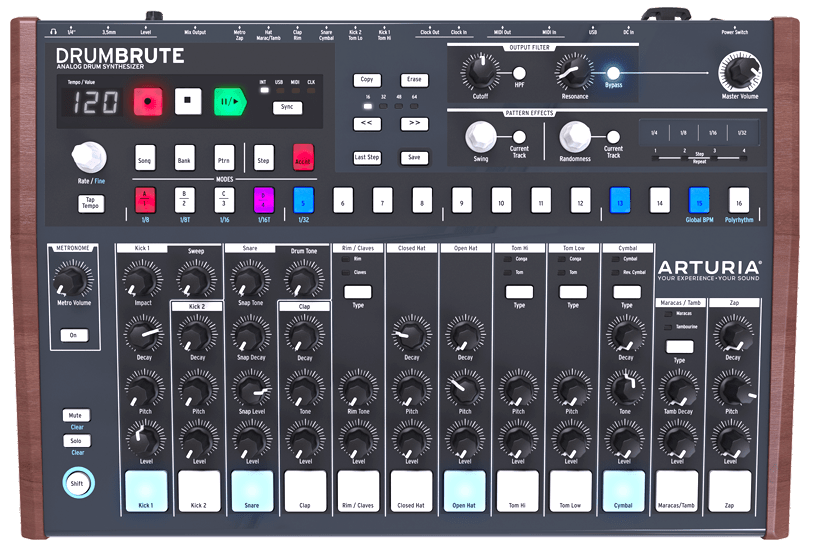Select step button 2 (bank B)
Image resolution: width=813 pixels, height=547 pixels.
(185, 200)
